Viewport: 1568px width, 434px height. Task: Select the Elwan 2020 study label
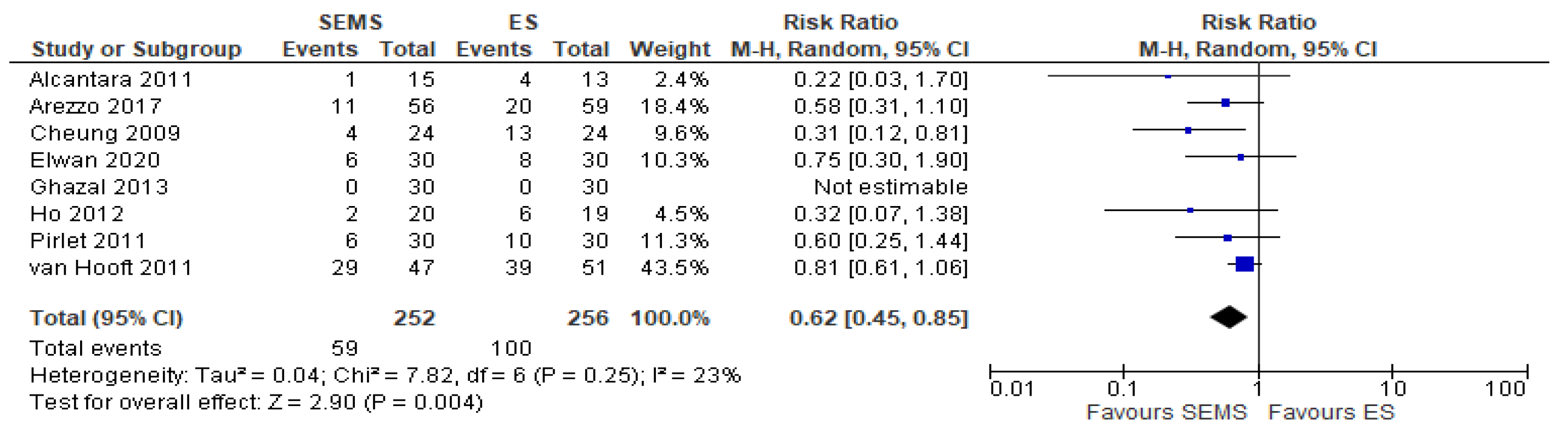[95, 160]
